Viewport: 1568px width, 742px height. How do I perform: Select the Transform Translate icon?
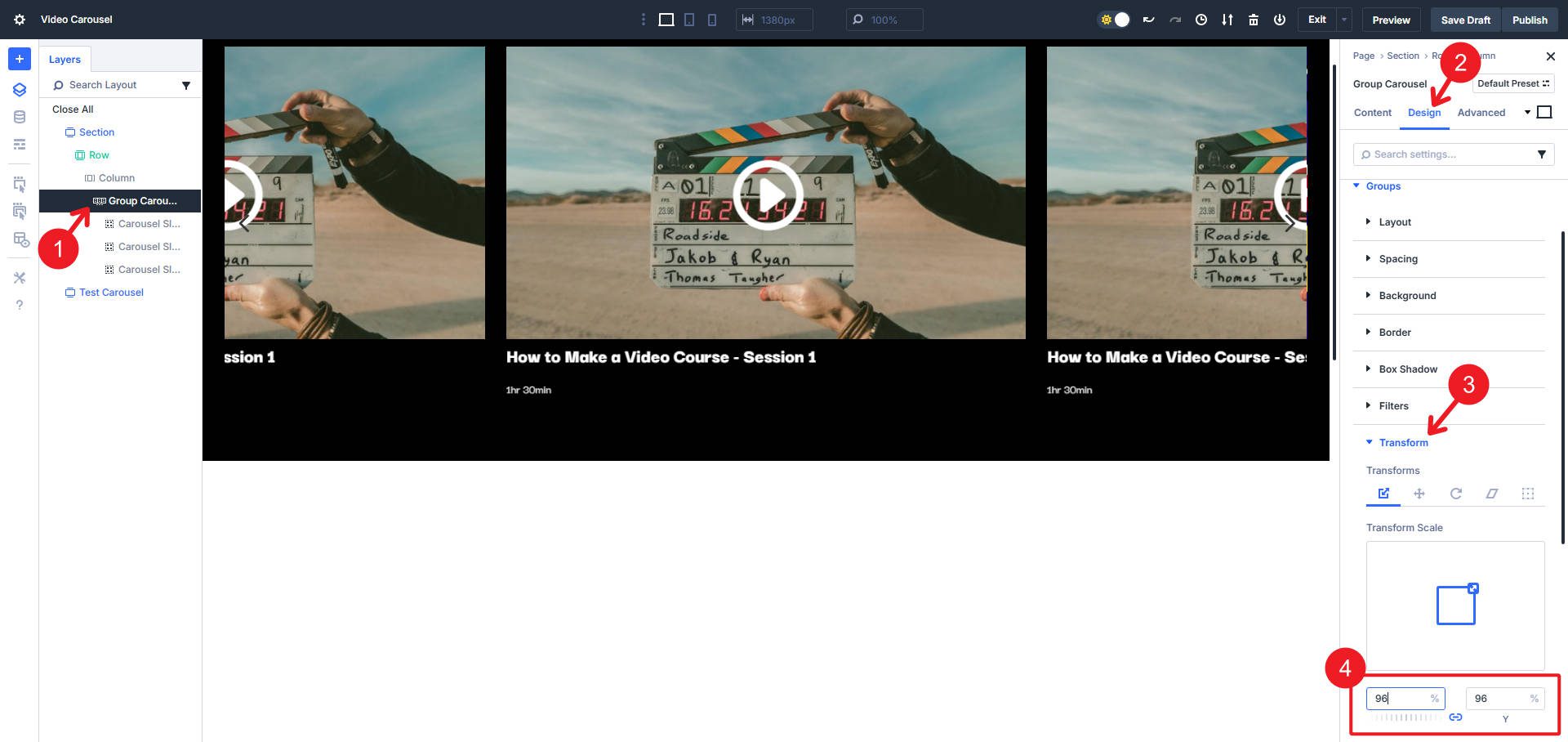coord(1419,494)
